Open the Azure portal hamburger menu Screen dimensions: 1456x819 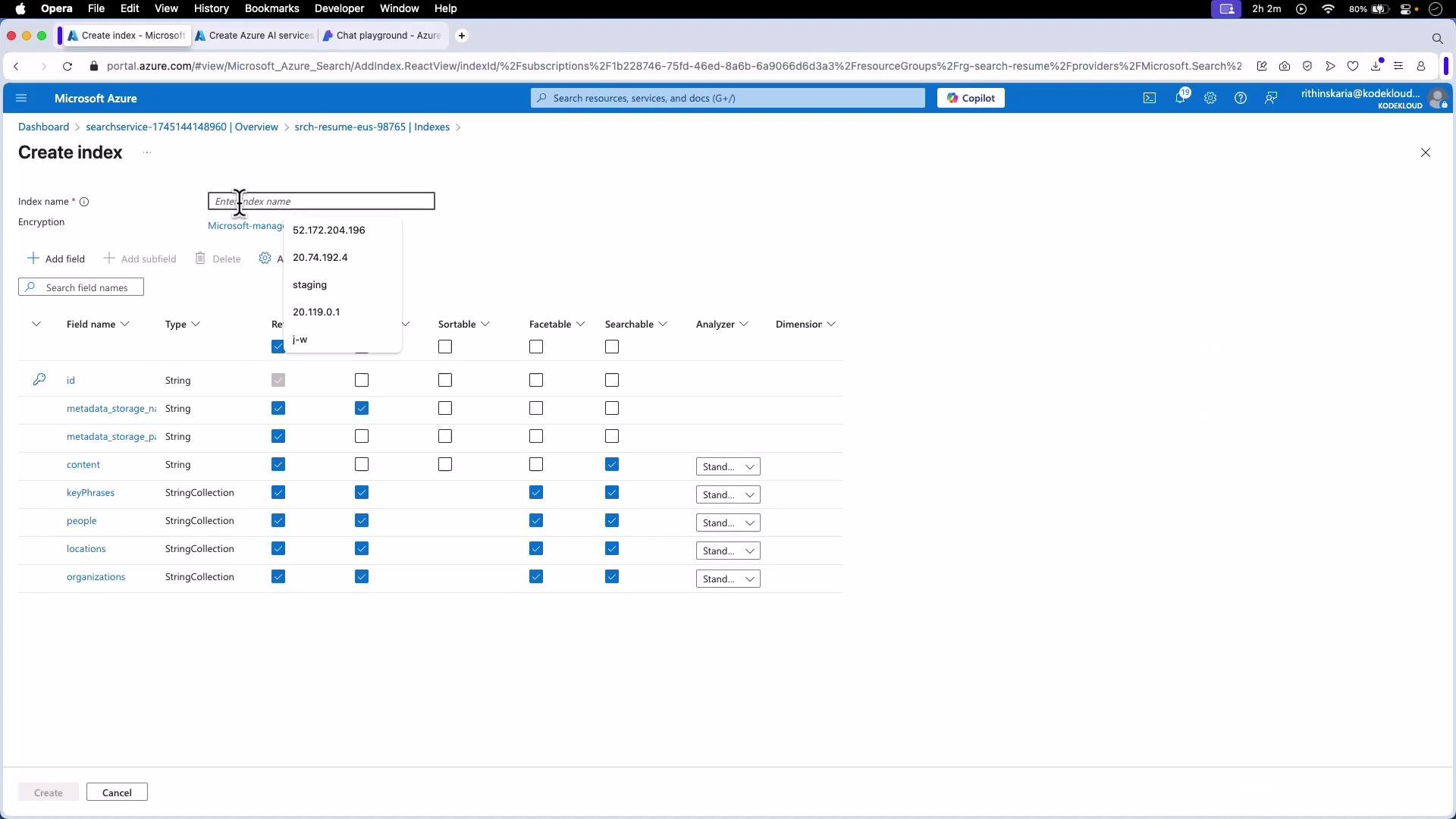21,98
